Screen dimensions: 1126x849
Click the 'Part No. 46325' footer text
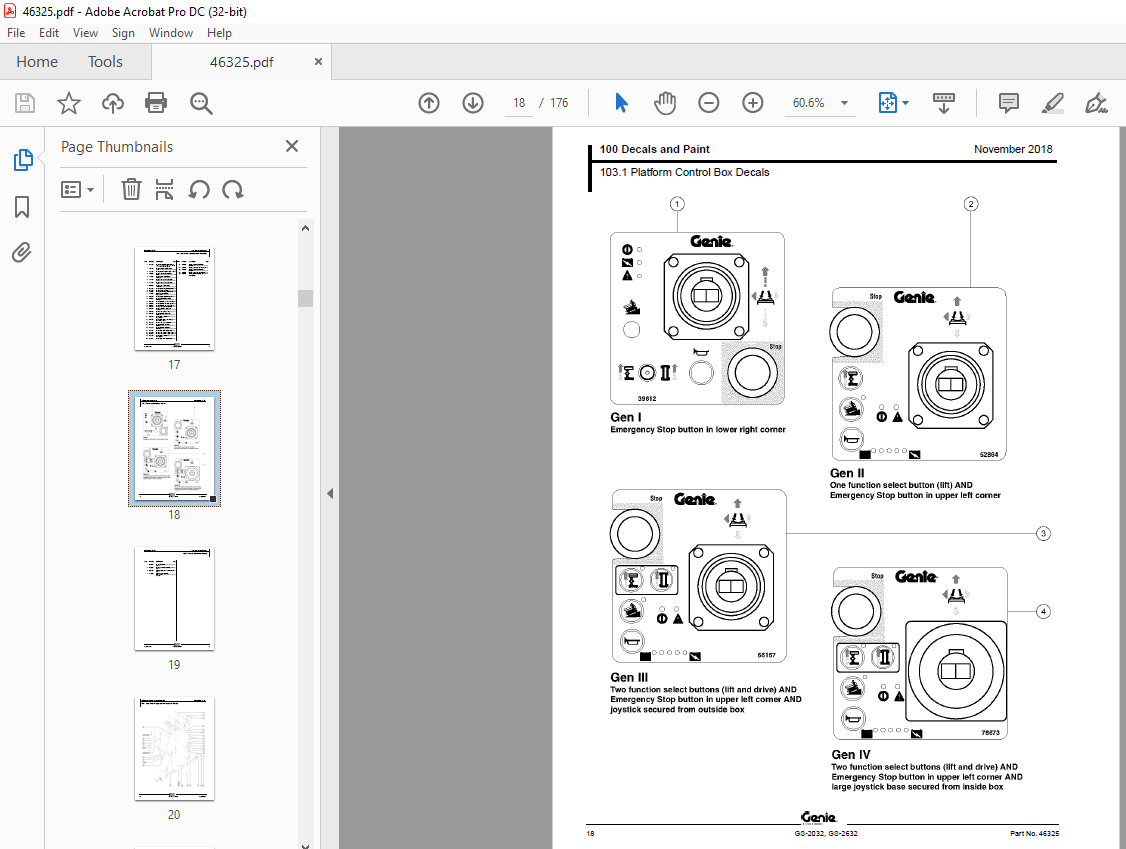pyautogui.click(x=1034, y=833)
